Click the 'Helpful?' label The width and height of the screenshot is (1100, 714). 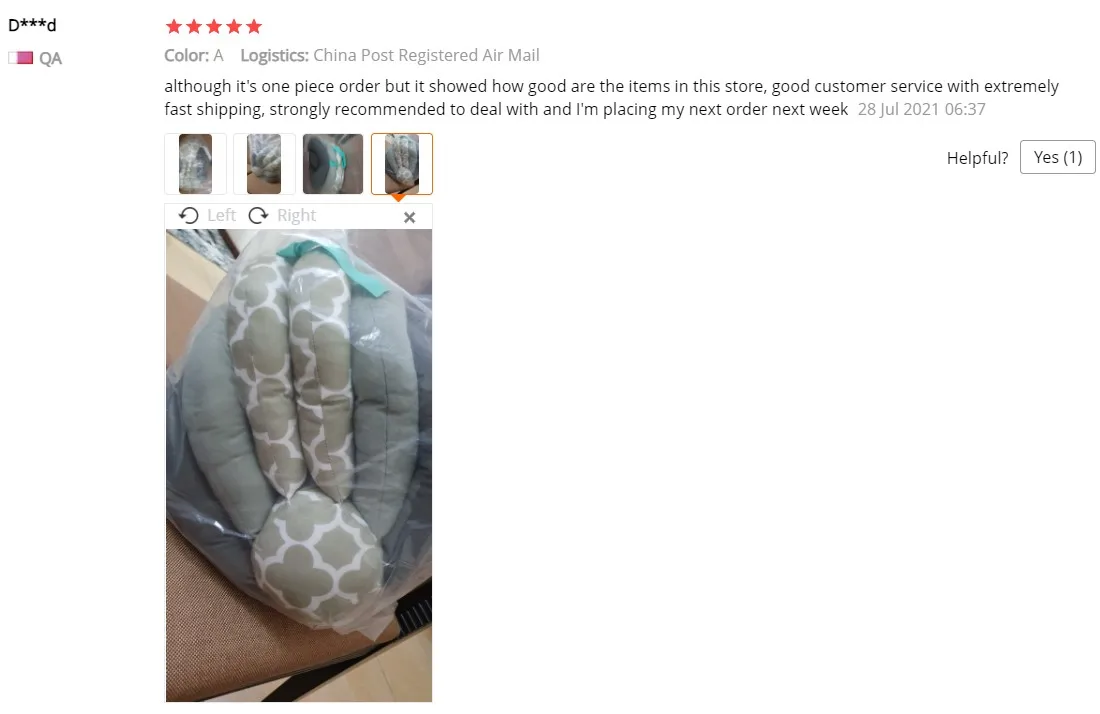(x=977, y=158)
